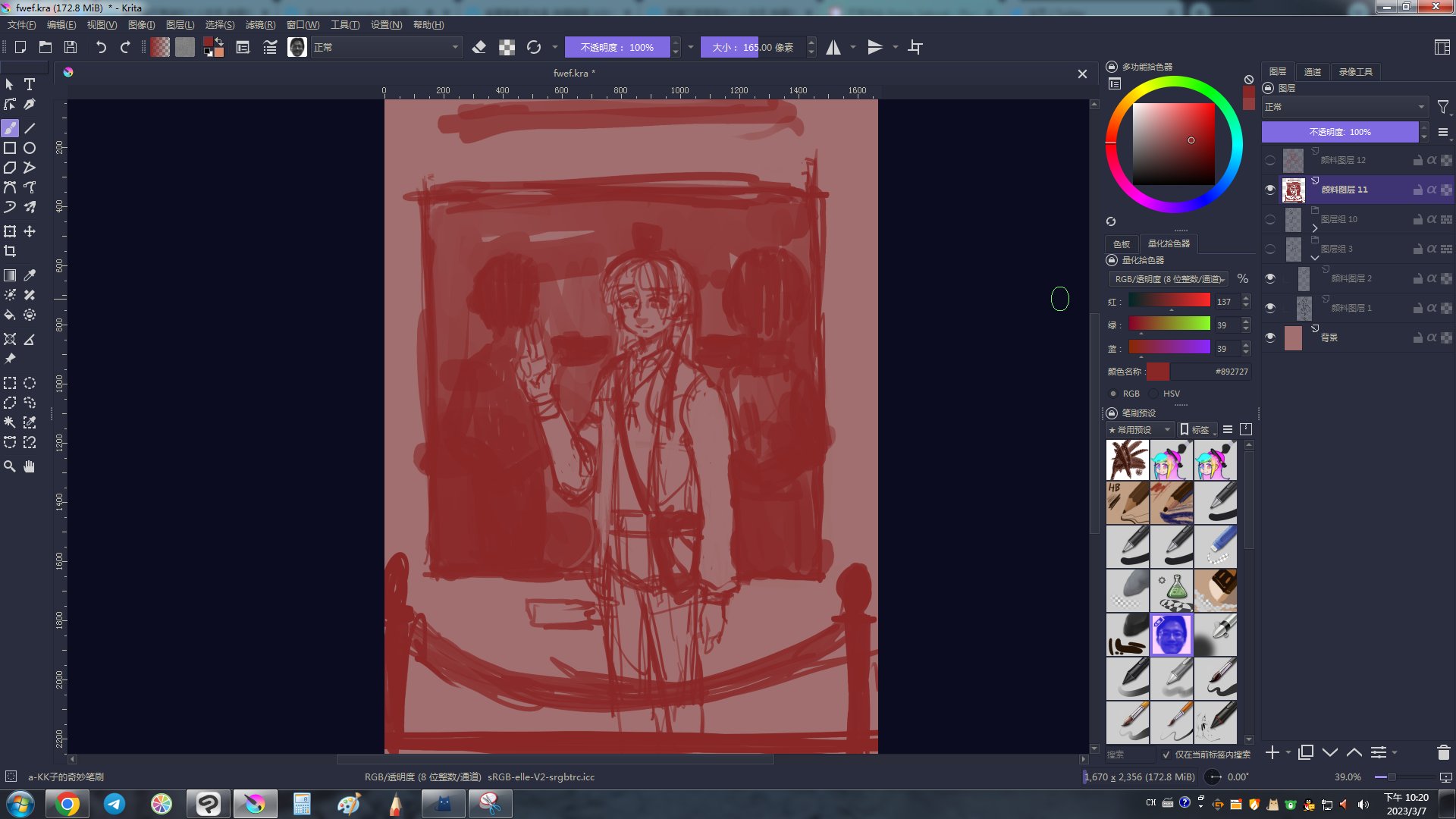
Task: Open the 滤镜 menu
Action: (x=260, y=25)
